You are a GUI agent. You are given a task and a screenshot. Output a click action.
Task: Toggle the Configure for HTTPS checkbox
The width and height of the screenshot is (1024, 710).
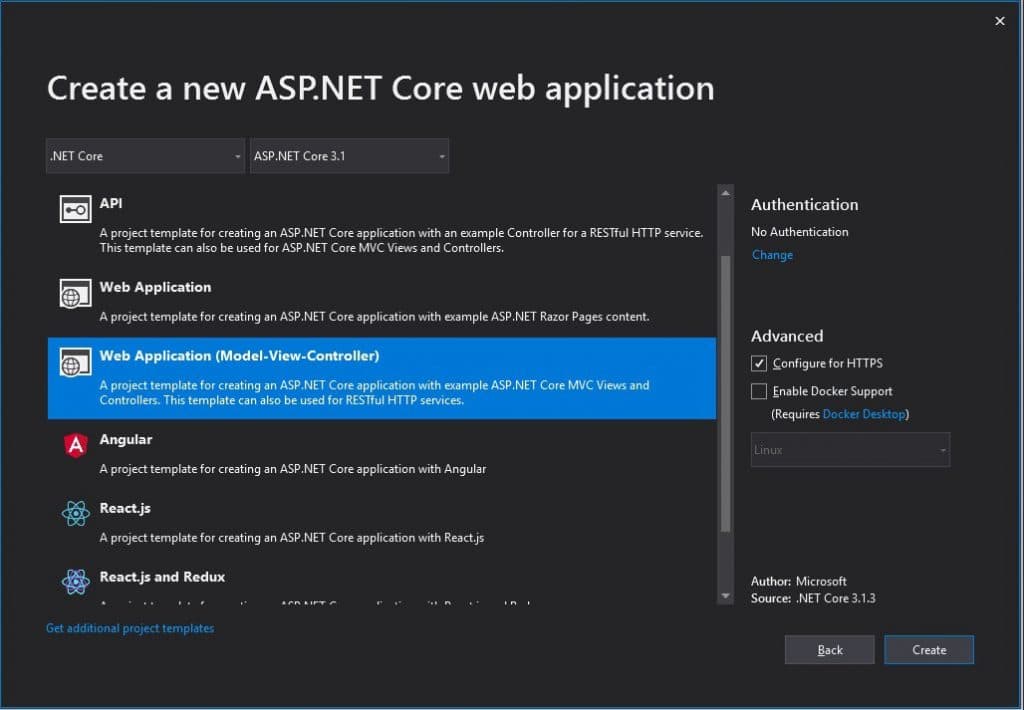click(758, 363)
